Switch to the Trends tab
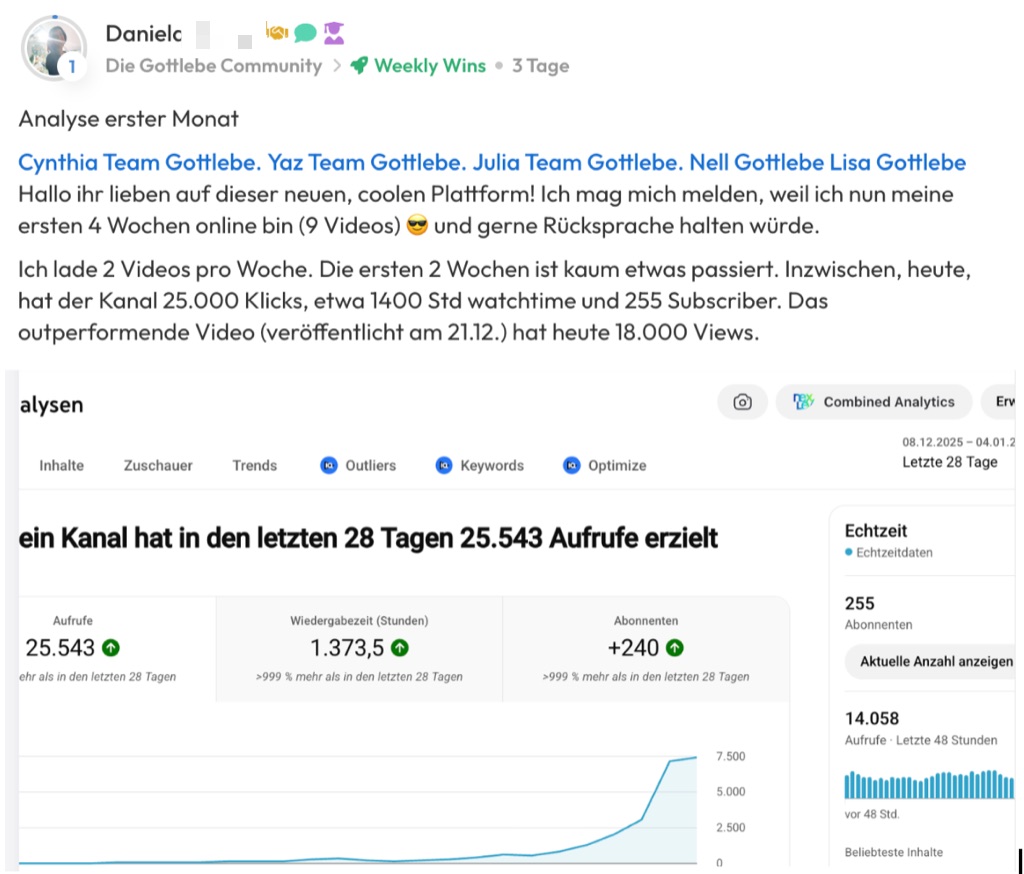This screenshot has width=1024, height=874. click(x=255, y=465)
